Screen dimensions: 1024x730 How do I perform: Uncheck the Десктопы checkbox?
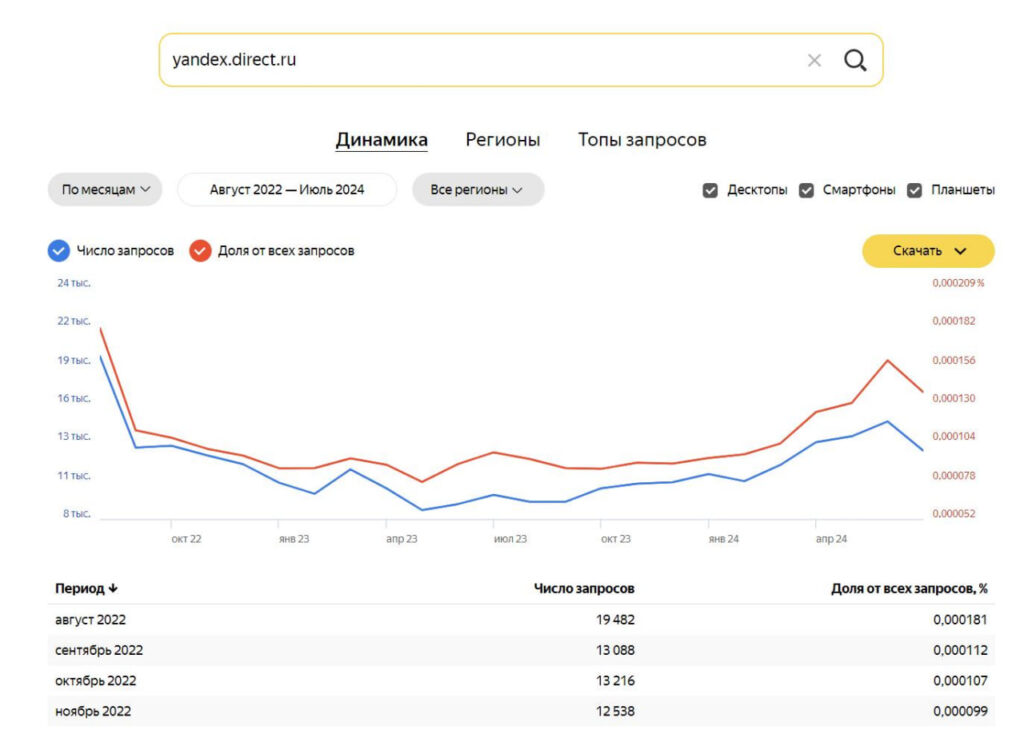711,190
